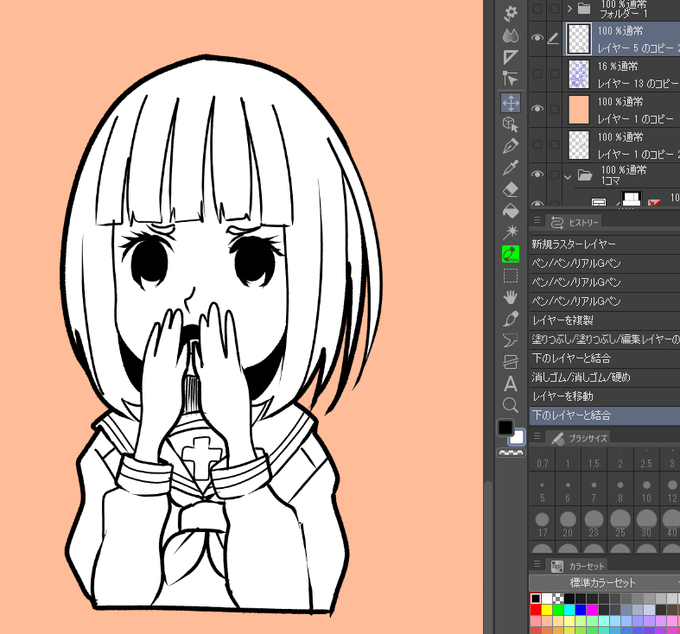Hide the 1コマ folder
680x634 pixels.
click(537, 174)
